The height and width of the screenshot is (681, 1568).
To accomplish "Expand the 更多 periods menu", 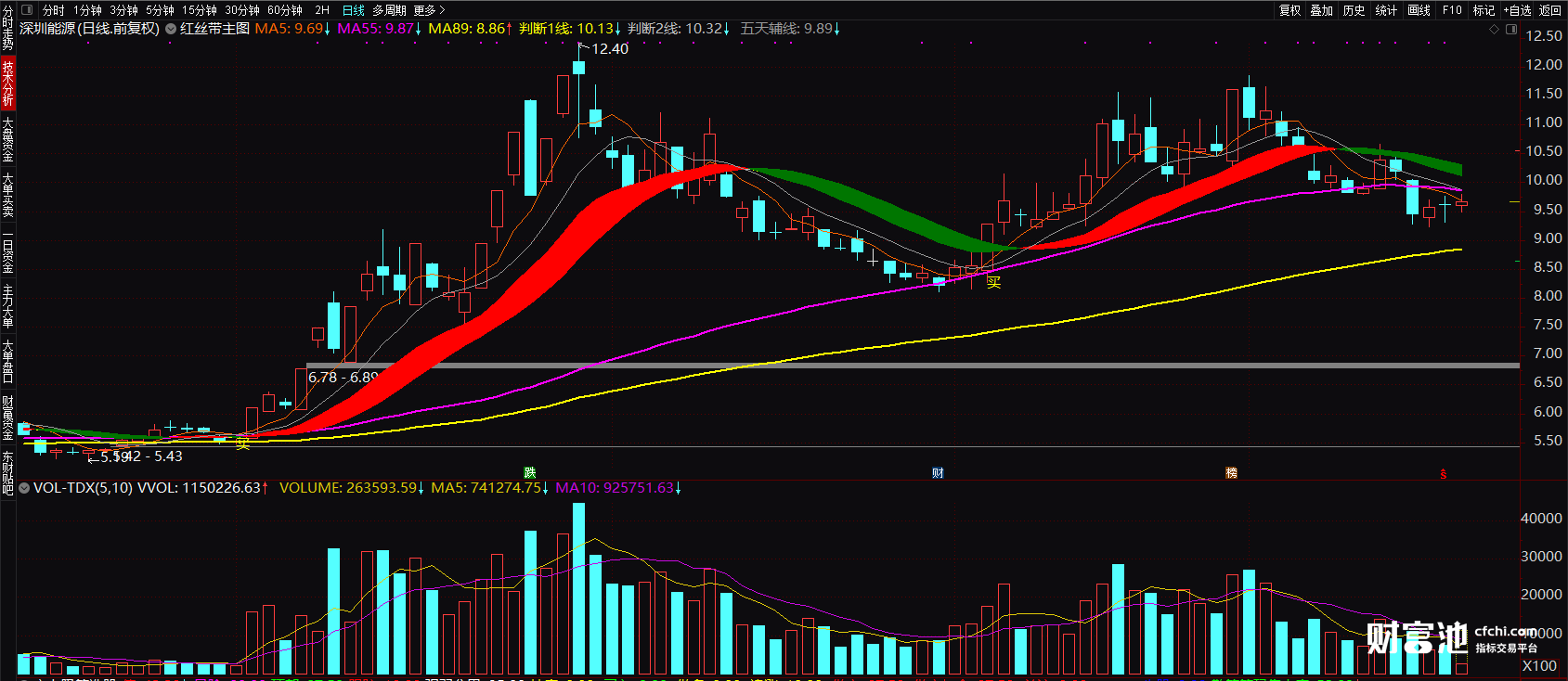I will [429, 10].
